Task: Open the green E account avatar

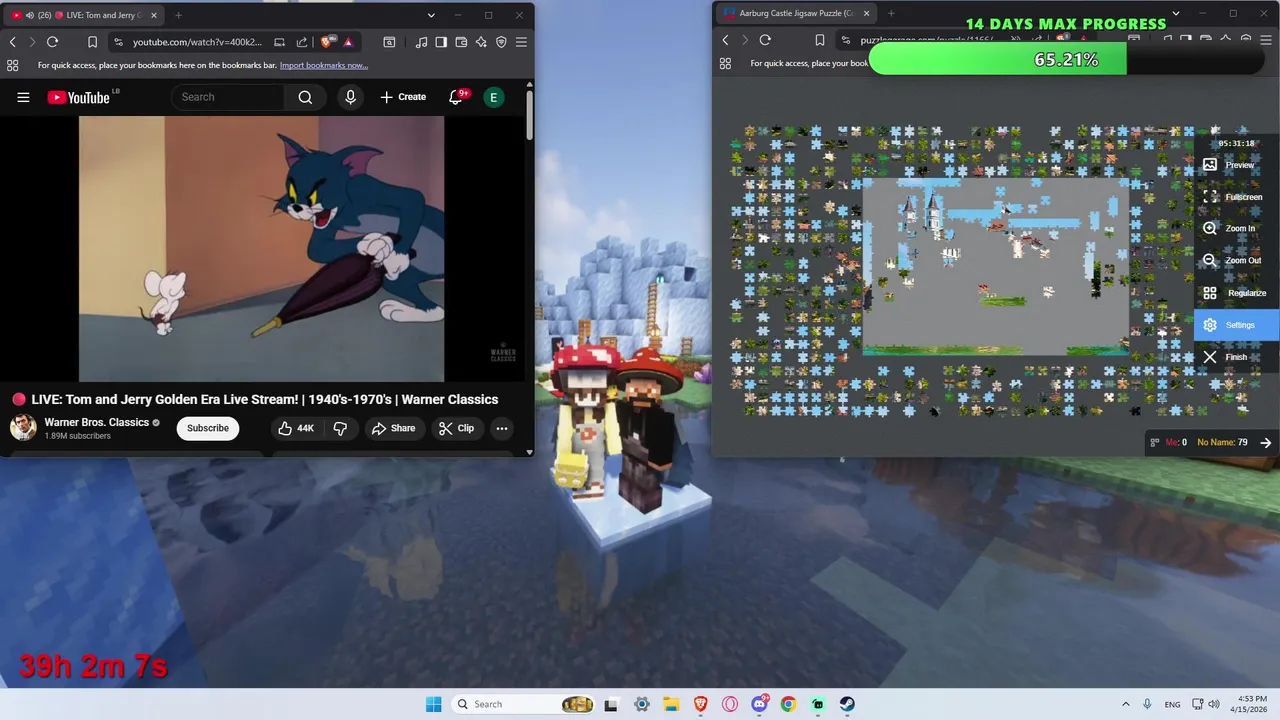Action: pos(493,97)
